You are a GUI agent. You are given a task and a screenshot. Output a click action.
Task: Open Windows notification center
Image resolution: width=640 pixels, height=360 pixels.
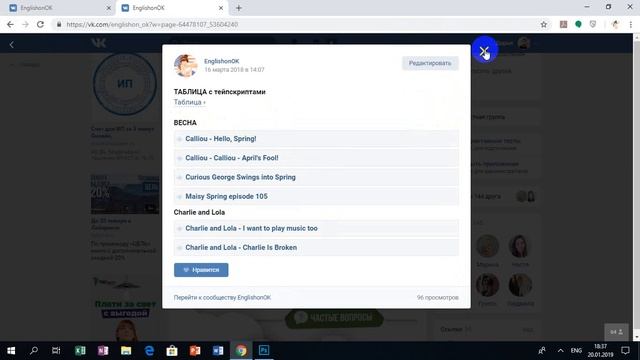[x=625, y=351]
